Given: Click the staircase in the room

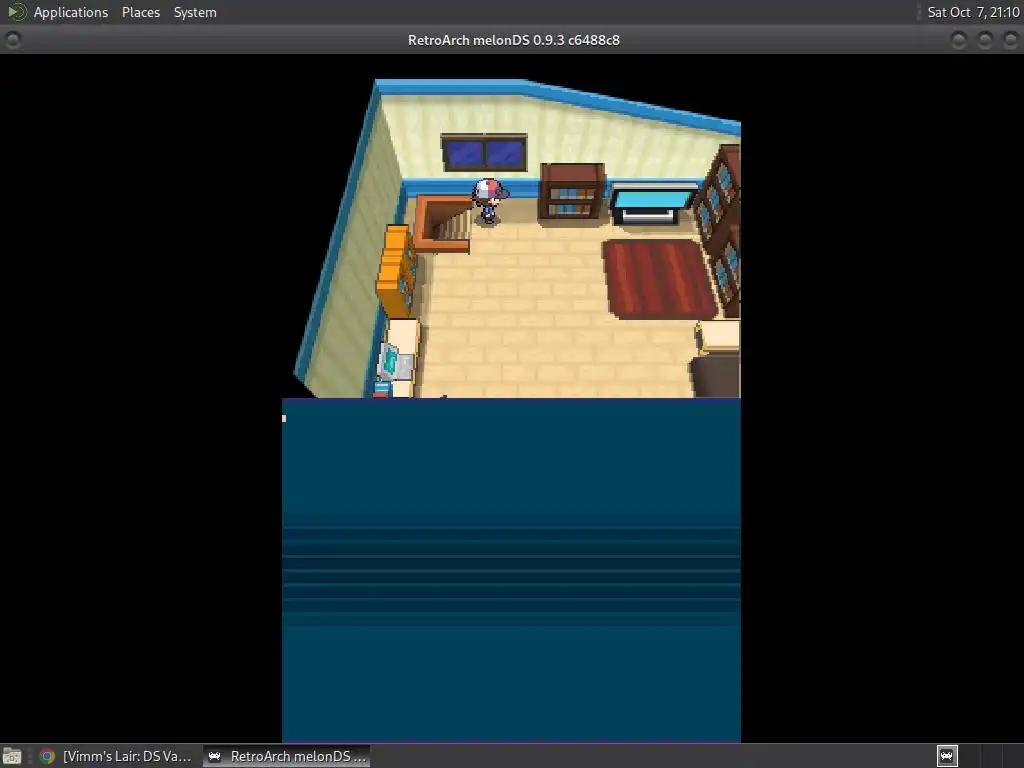Looking at the screenshot, I should 444,223.
